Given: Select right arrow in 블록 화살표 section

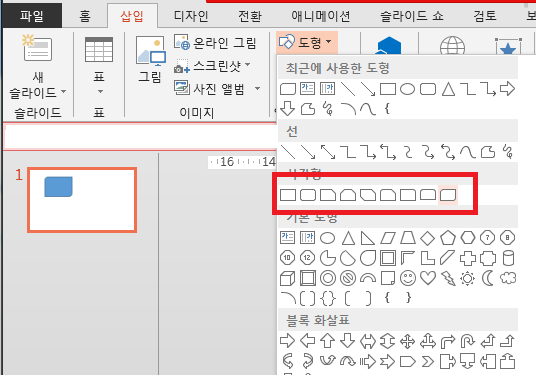Looking at the screenshot, I should click(x=287, y=341).
